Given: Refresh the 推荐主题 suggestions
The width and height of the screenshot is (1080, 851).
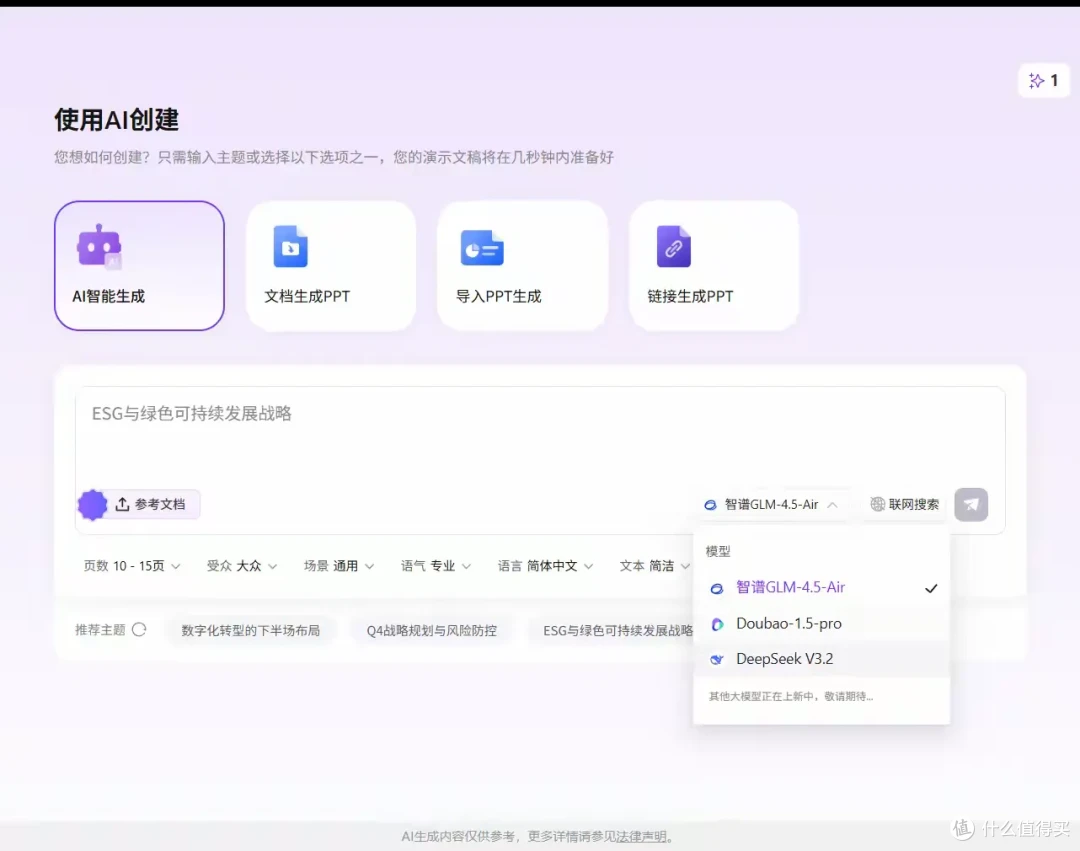Looking at the screenshot, I should 139,630.
